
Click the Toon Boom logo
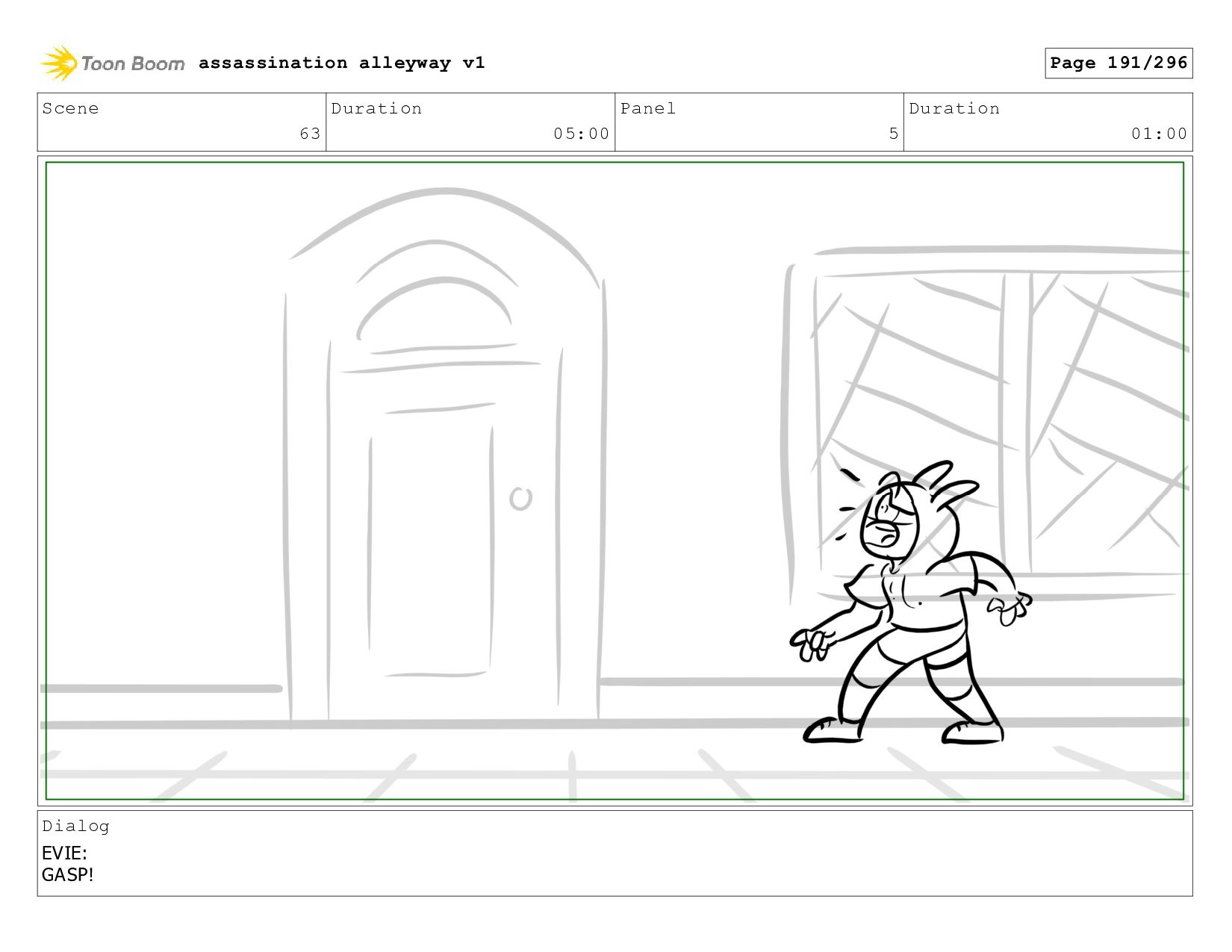point(112,63)
